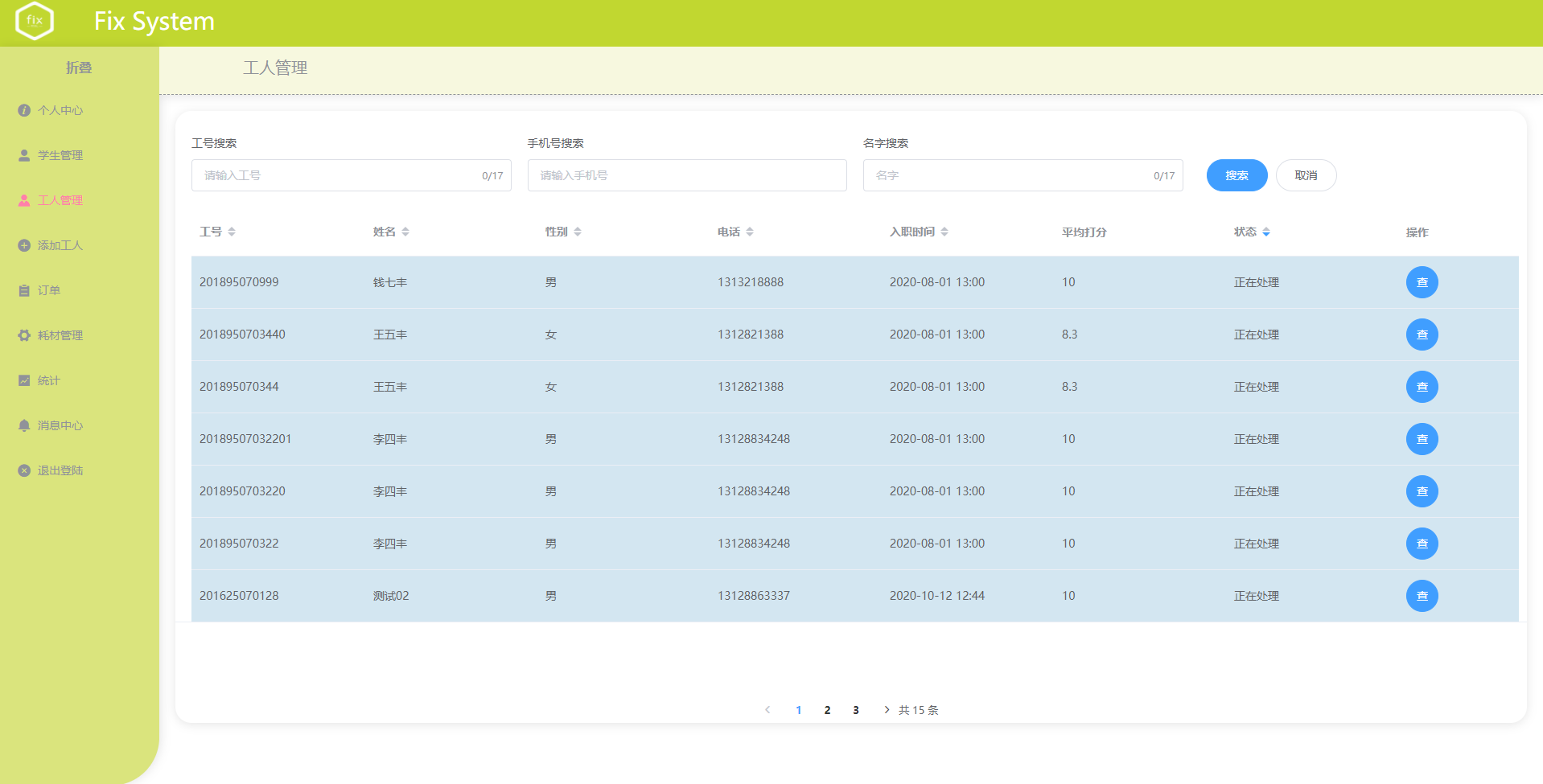Click the date 2020-10-12 12:44

click(x=937, y=596)
